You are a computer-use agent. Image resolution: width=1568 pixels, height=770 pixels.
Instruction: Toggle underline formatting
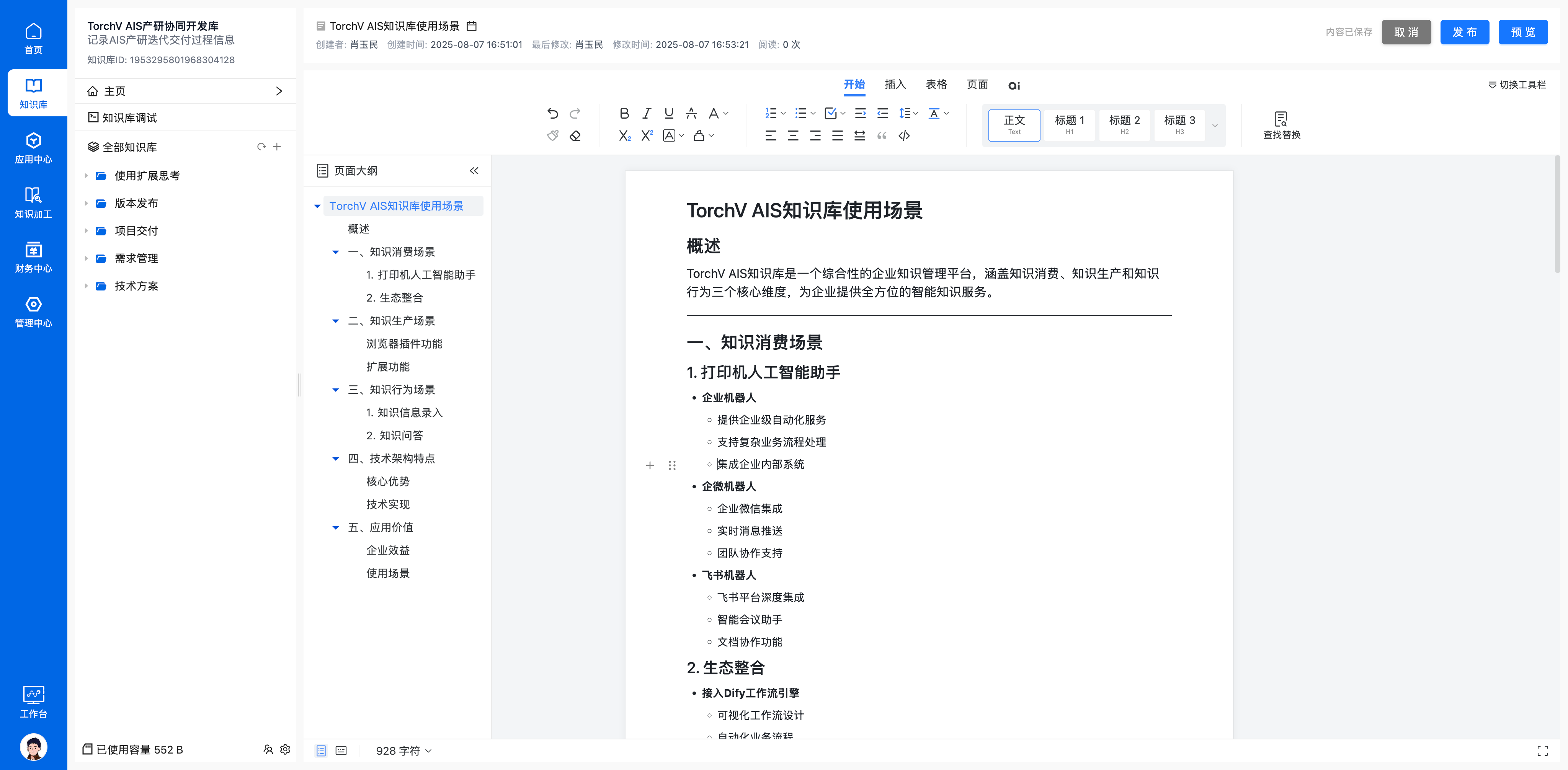click(669, 113)
